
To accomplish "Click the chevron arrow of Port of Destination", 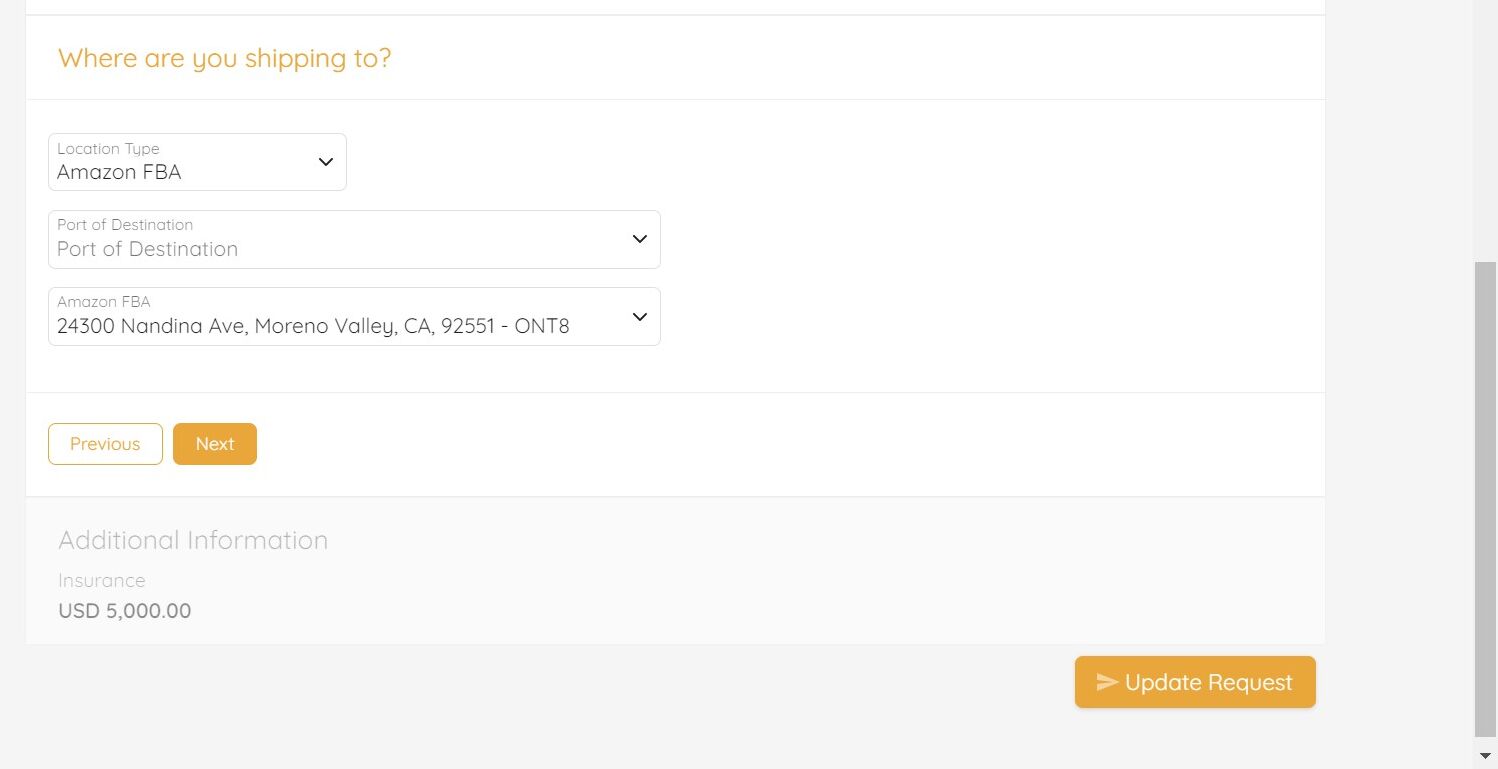I will point(640,239).
